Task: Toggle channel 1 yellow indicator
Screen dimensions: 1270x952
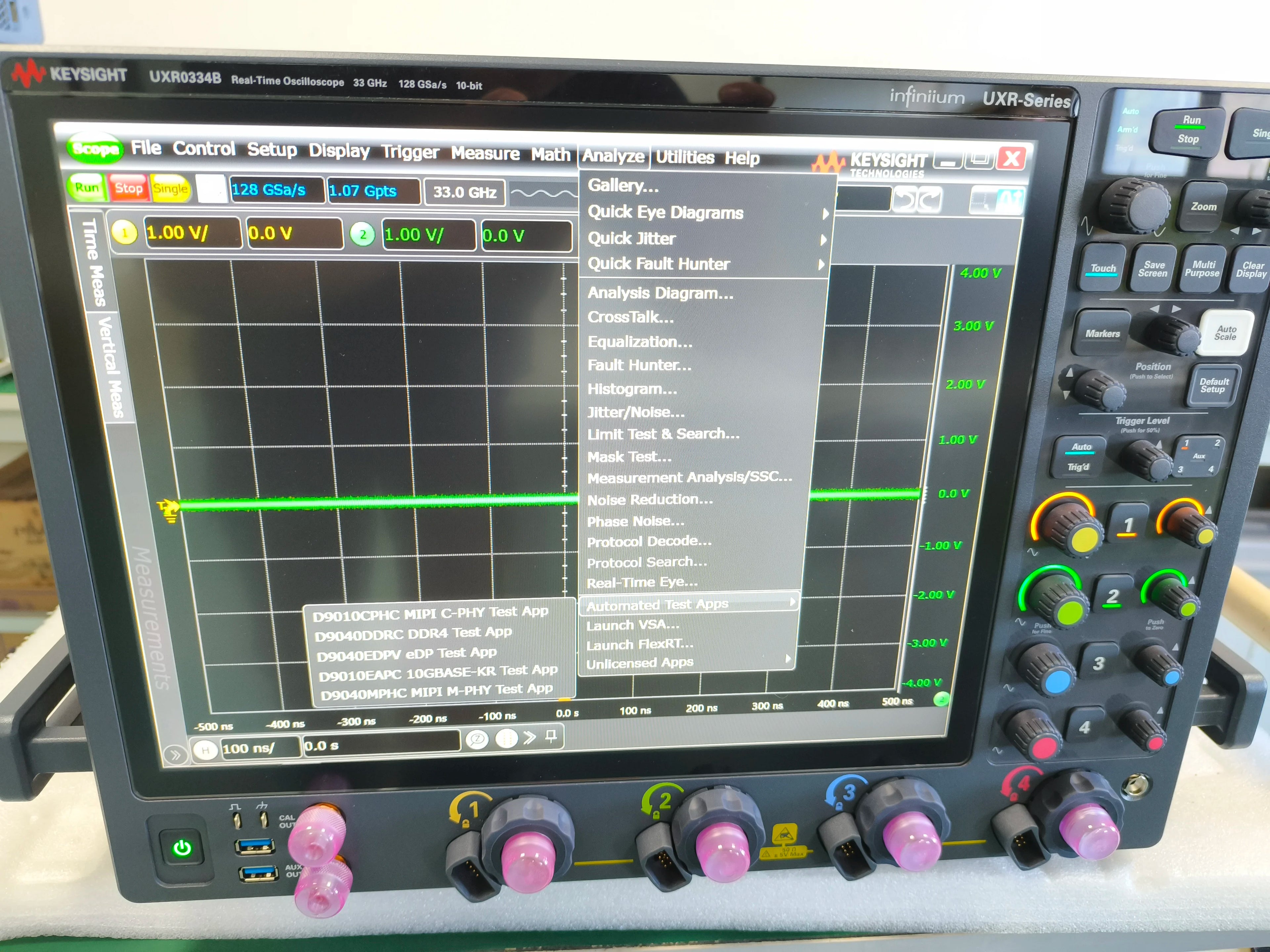Action: [124, 232]
